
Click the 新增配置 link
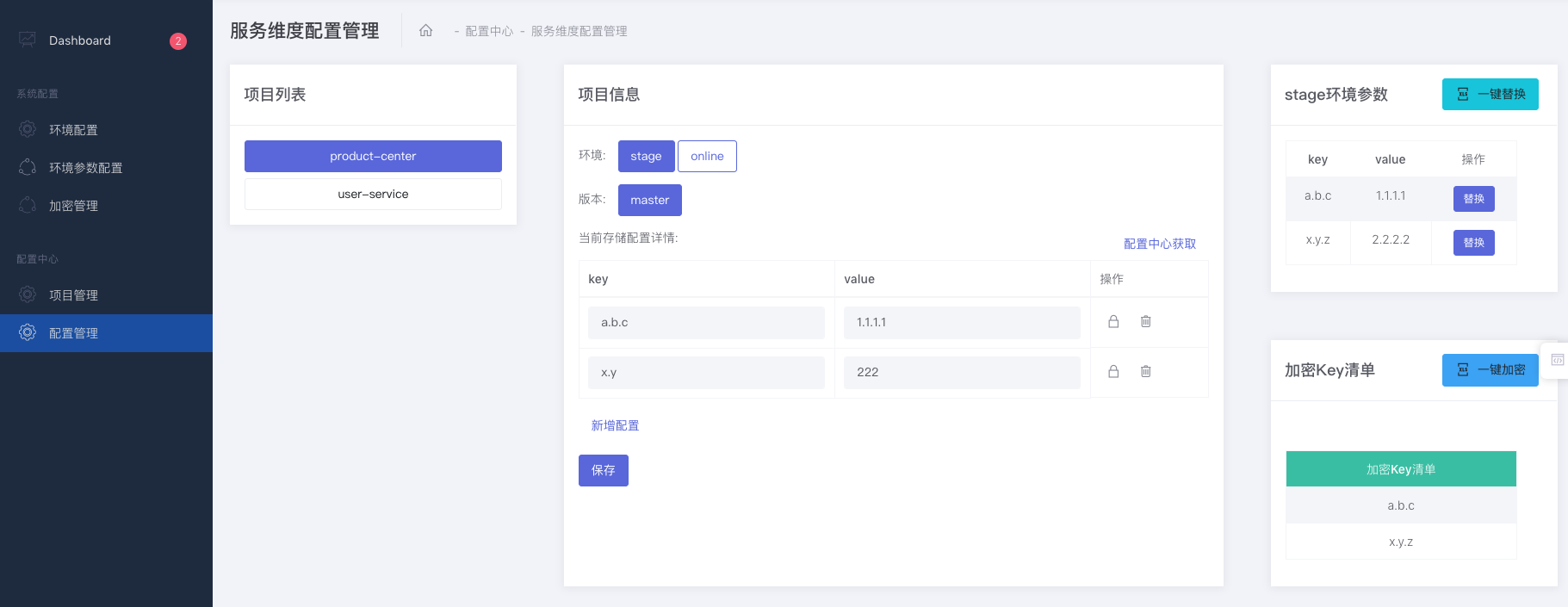click(615, 425)
